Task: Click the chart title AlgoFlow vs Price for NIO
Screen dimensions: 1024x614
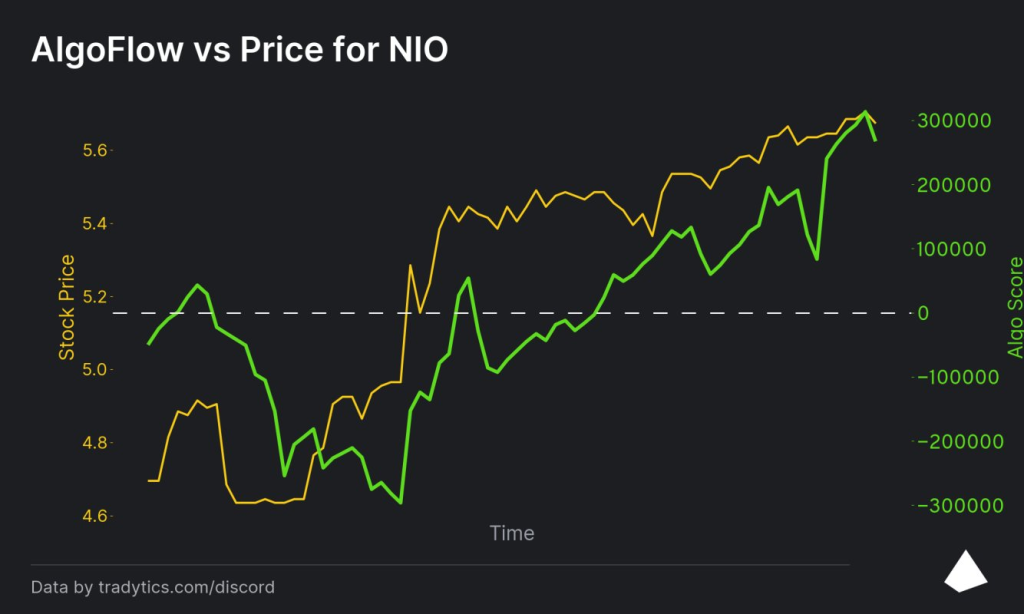Action: [x=240, y=50]
